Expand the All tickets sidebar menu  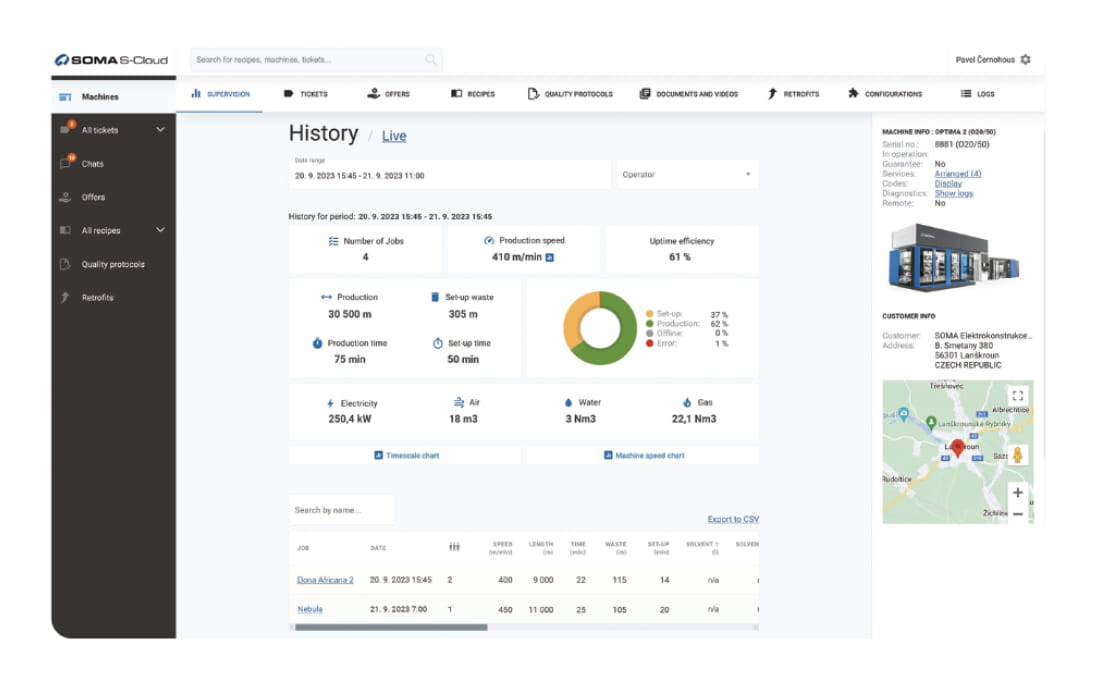pyautogui.click(x=160, y=130)
